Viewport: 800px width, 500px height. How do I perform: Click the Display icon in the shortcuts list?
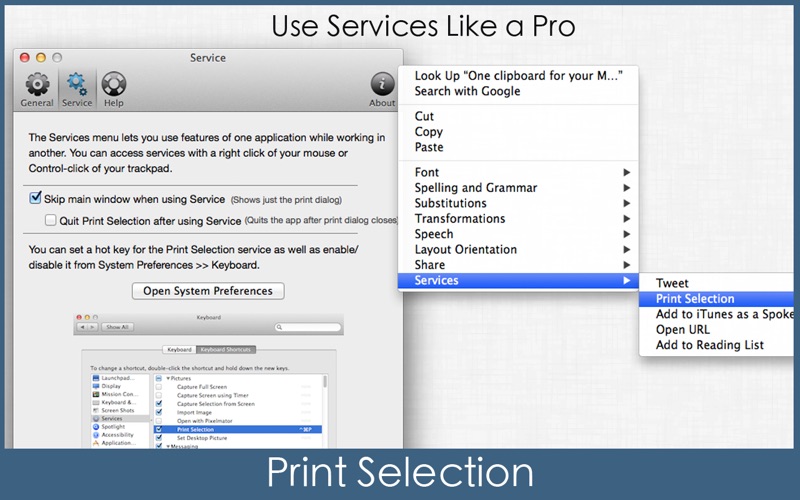(x=96, y=387)
